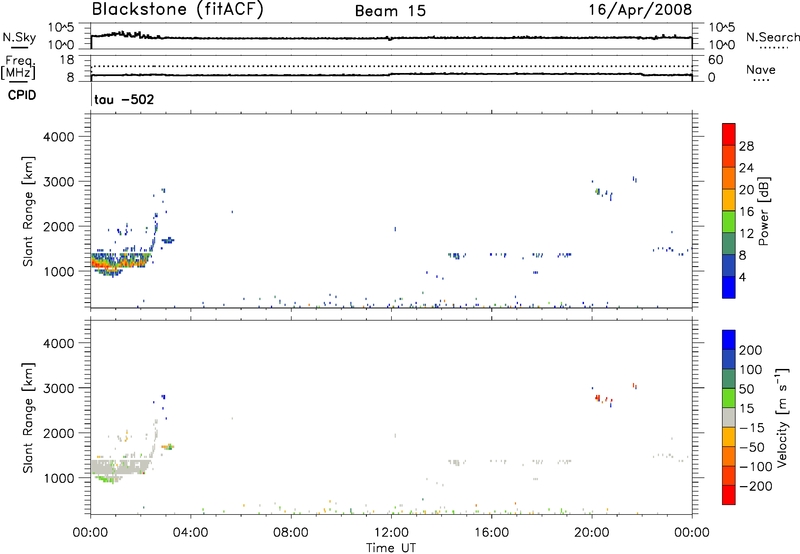Select the 'Nave' legend label
Screen dimensions: 800x554
click(761, 69)
